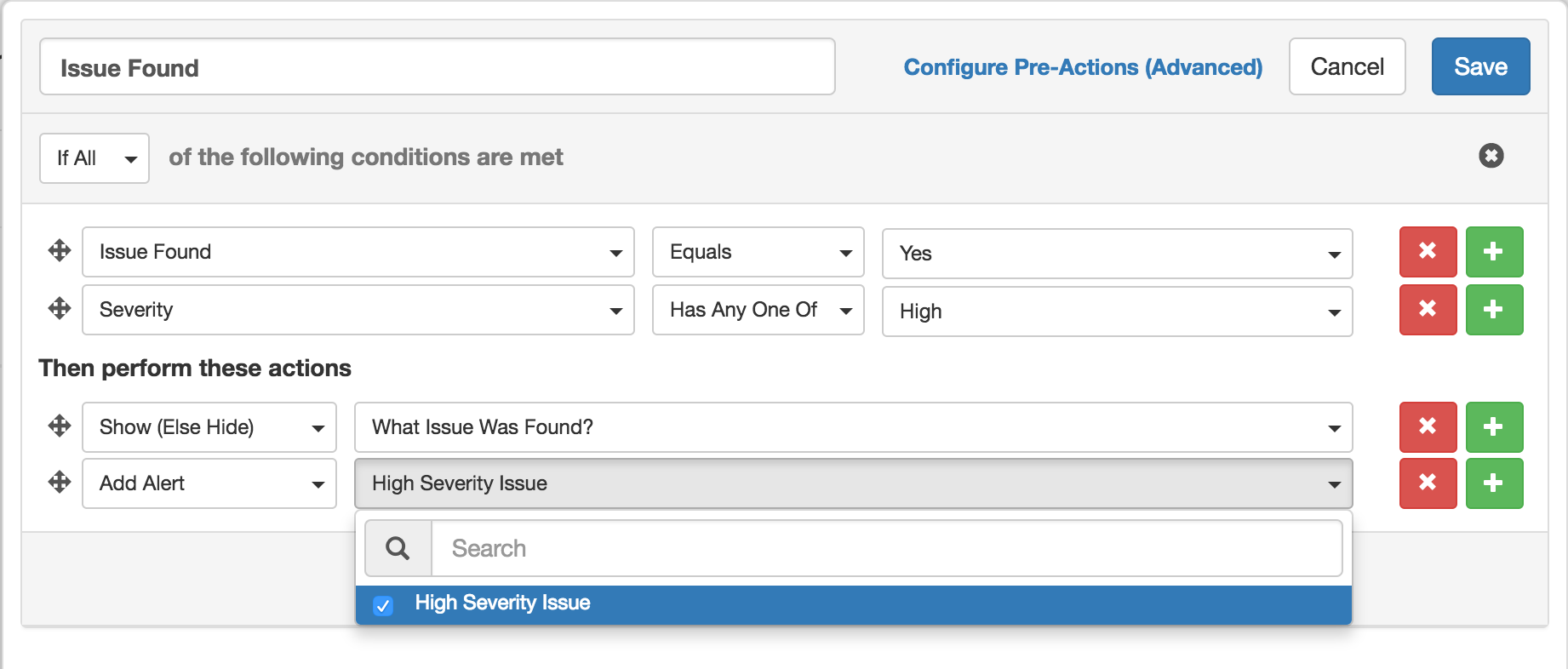
Task: Focus the alert Search field
Action: point(885,548)
